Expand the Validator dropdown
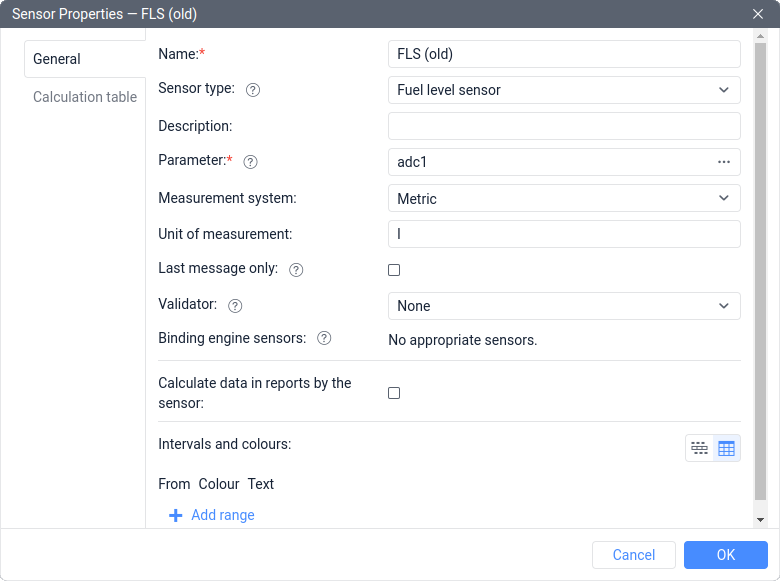780x581 pixels. tap(564, 306)
